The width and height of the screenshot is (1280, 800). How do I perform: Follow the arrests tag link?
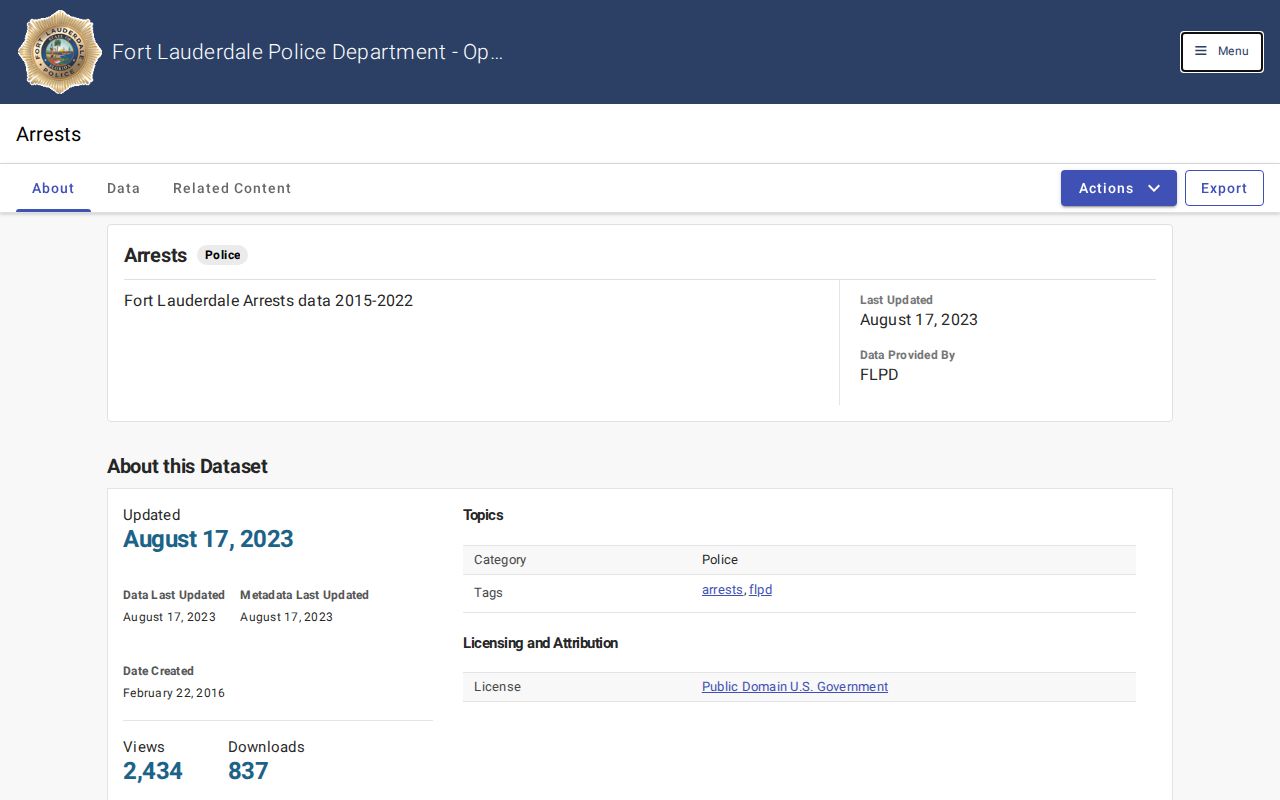tap(722, 590)
